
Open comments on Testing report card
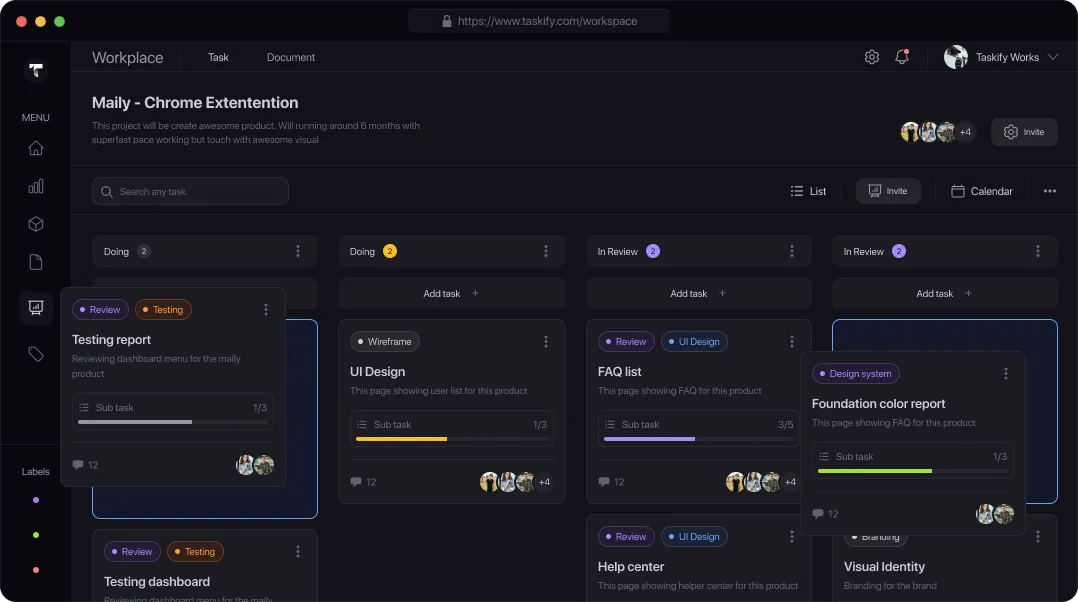[x=85, y=465]
